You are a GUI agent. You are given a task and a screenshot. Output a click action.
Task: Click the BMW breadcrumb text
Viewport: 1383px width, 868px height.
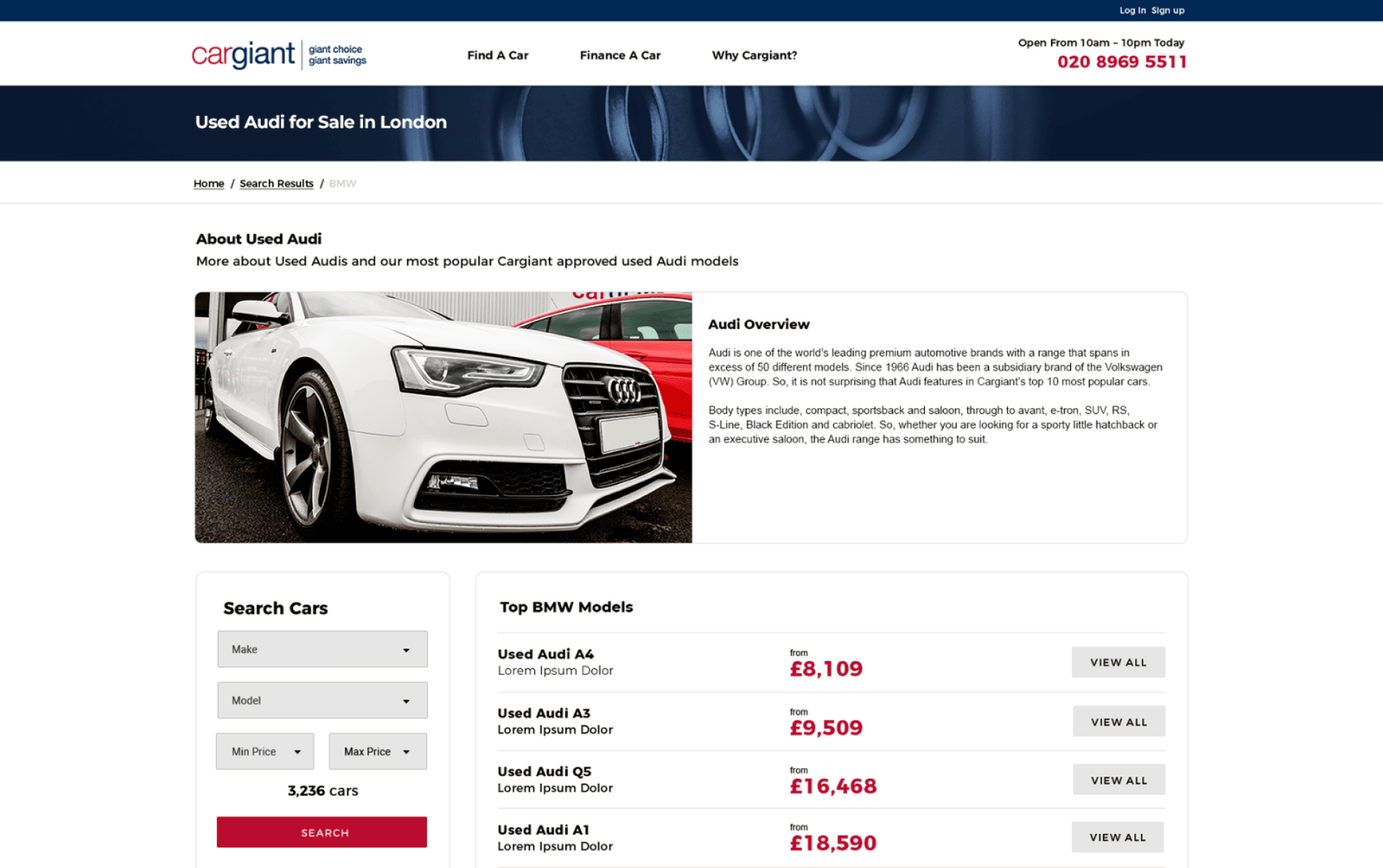pos(343,184)
